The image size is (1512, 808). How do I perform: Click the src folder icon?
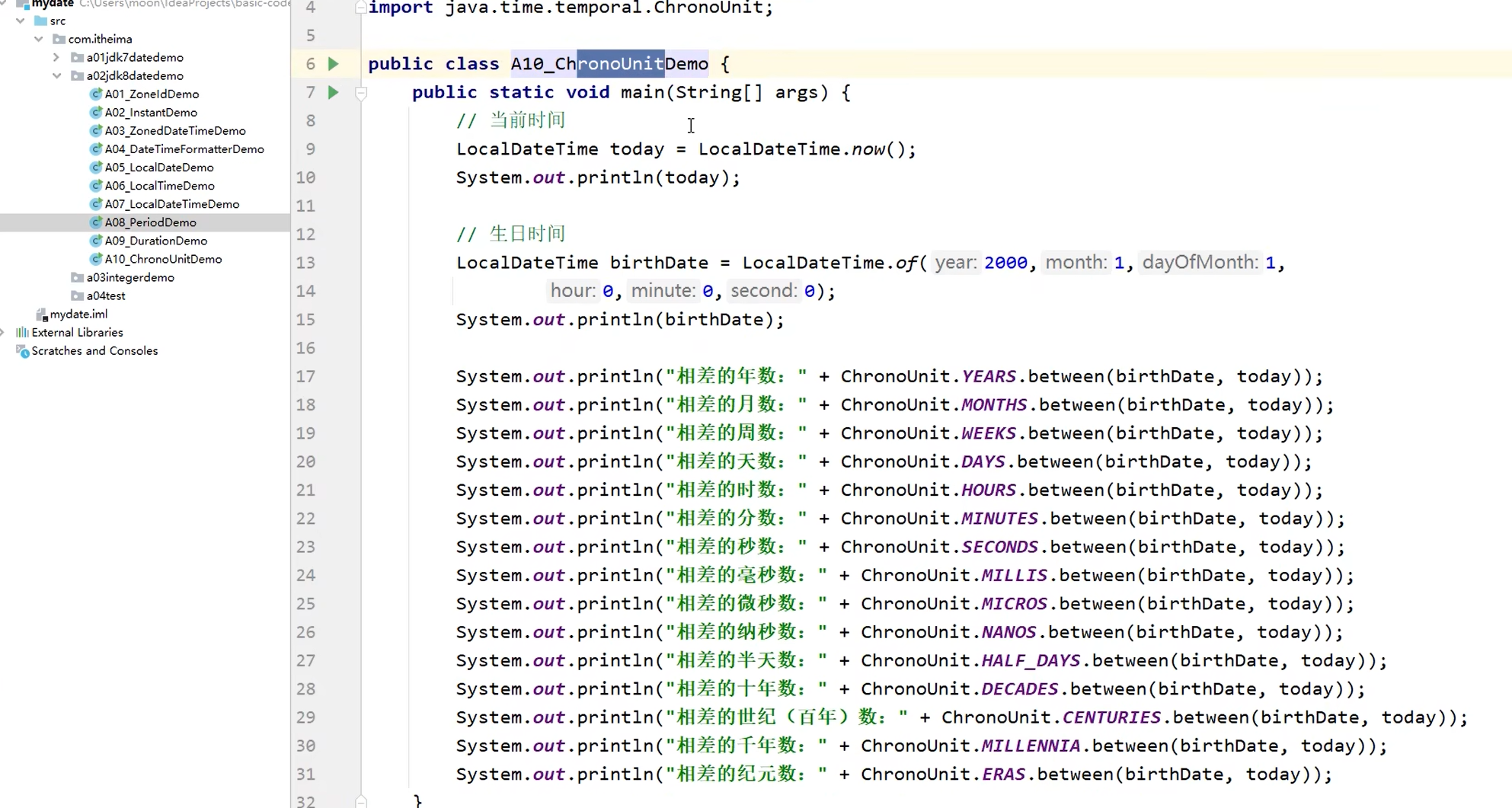point(42,21)
